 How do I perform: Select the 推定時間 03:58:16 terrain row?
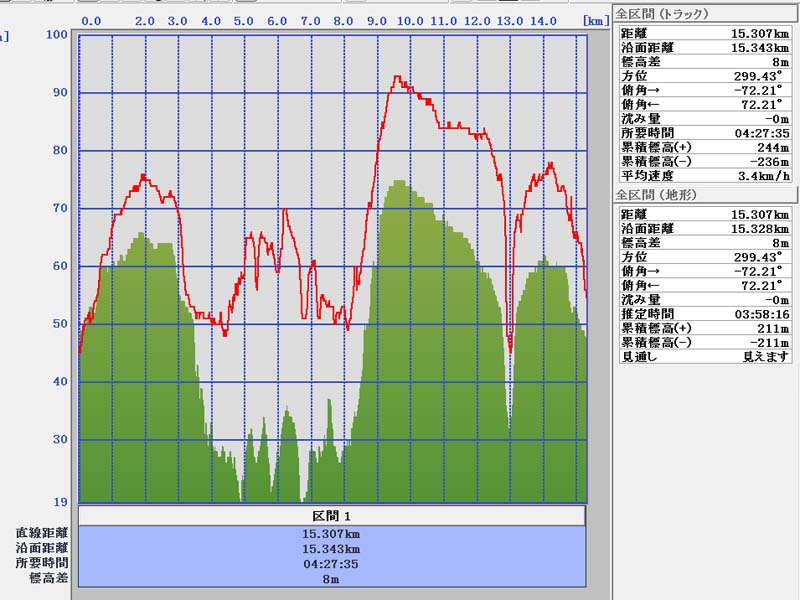click(x=704, y=313)
